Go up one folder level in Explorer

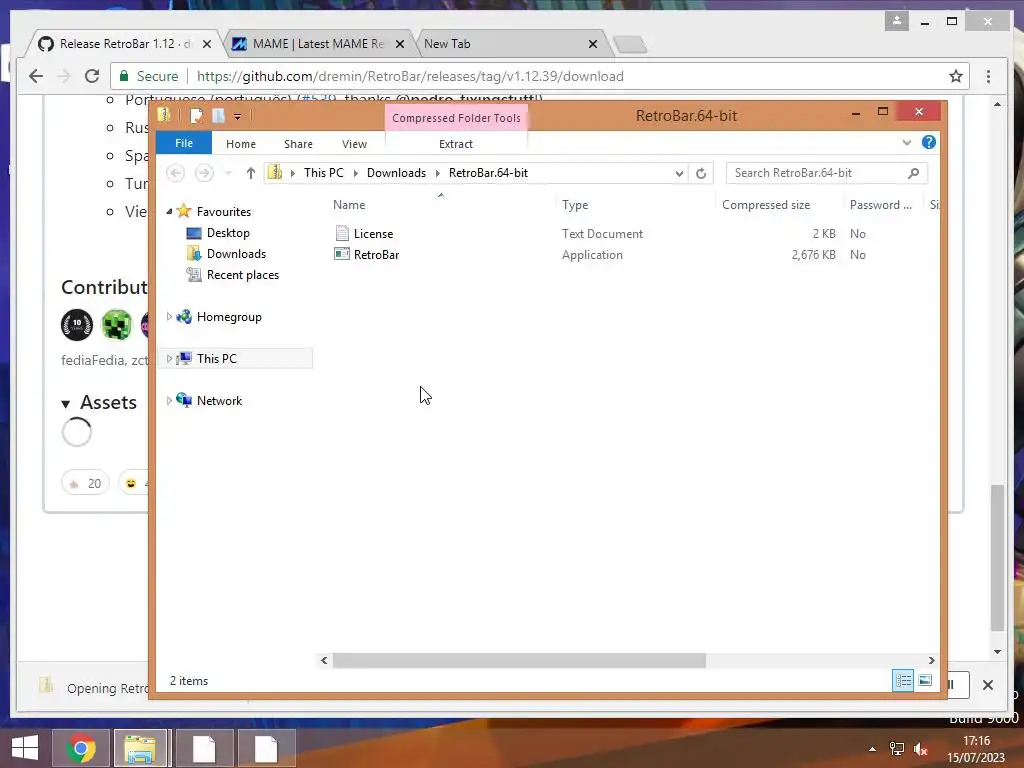(x=251, y=173)
